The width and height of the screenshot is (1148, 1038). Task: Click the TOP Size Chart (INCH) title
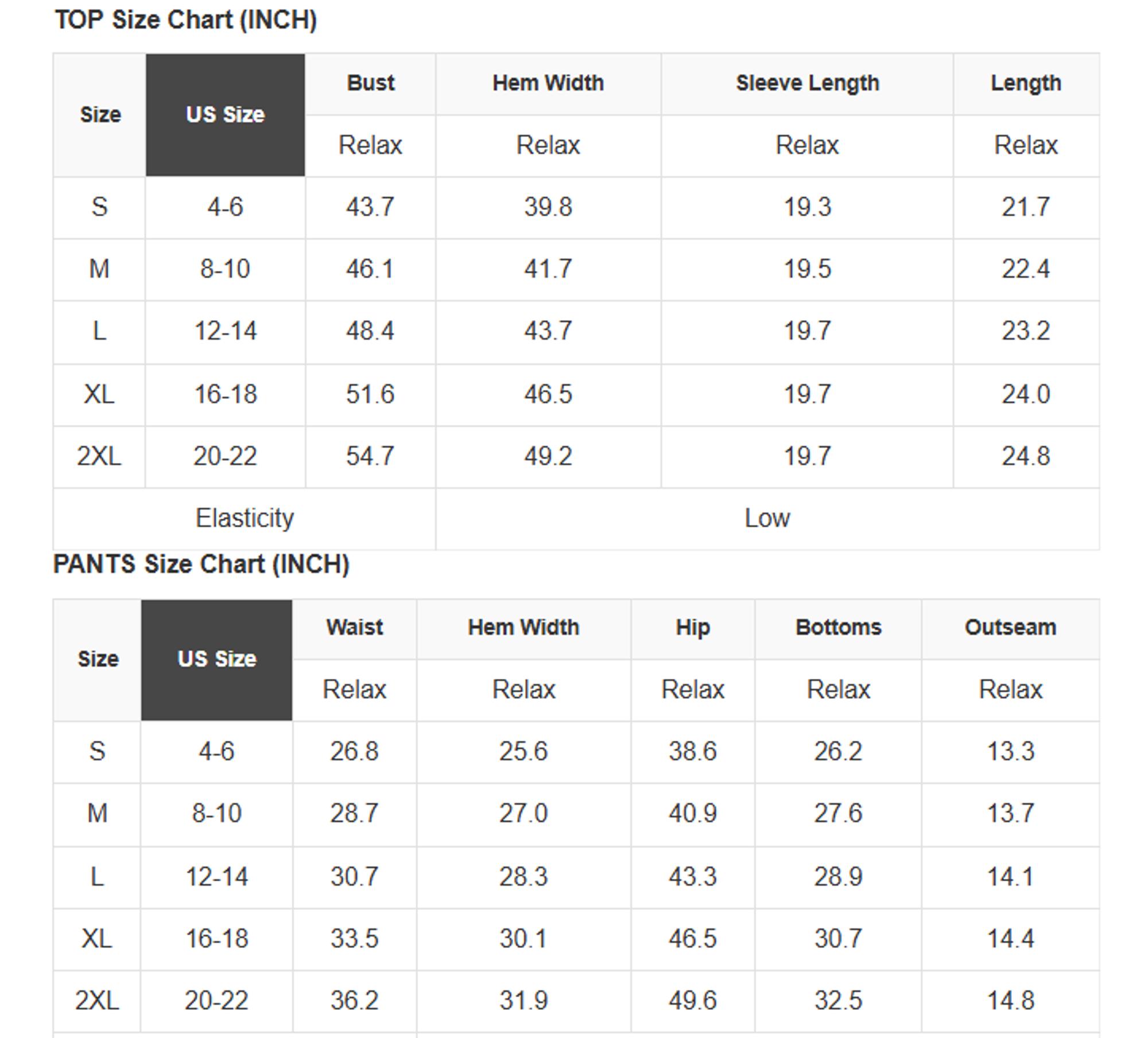pyautogui.click(x=186, y=20)
